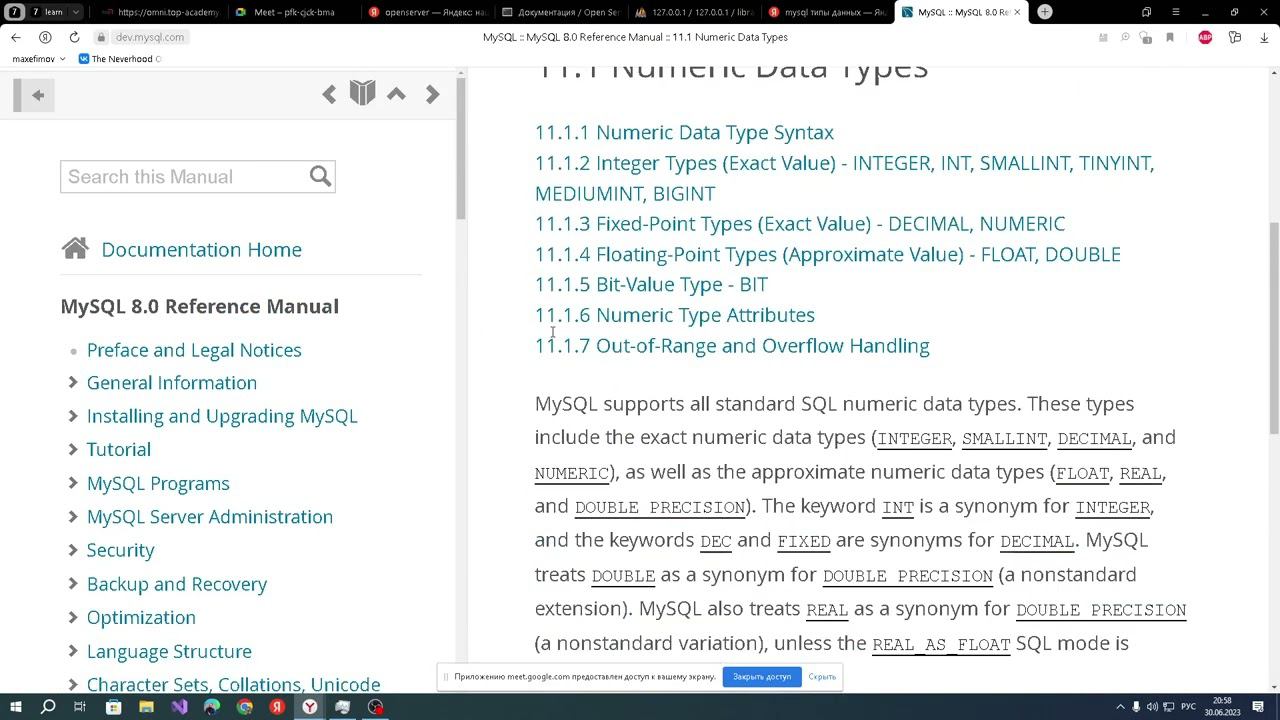Bookmark this page with the bookmark icon
The height and width of the screenshot is (720, 1280).
(x=1169, y=37)
